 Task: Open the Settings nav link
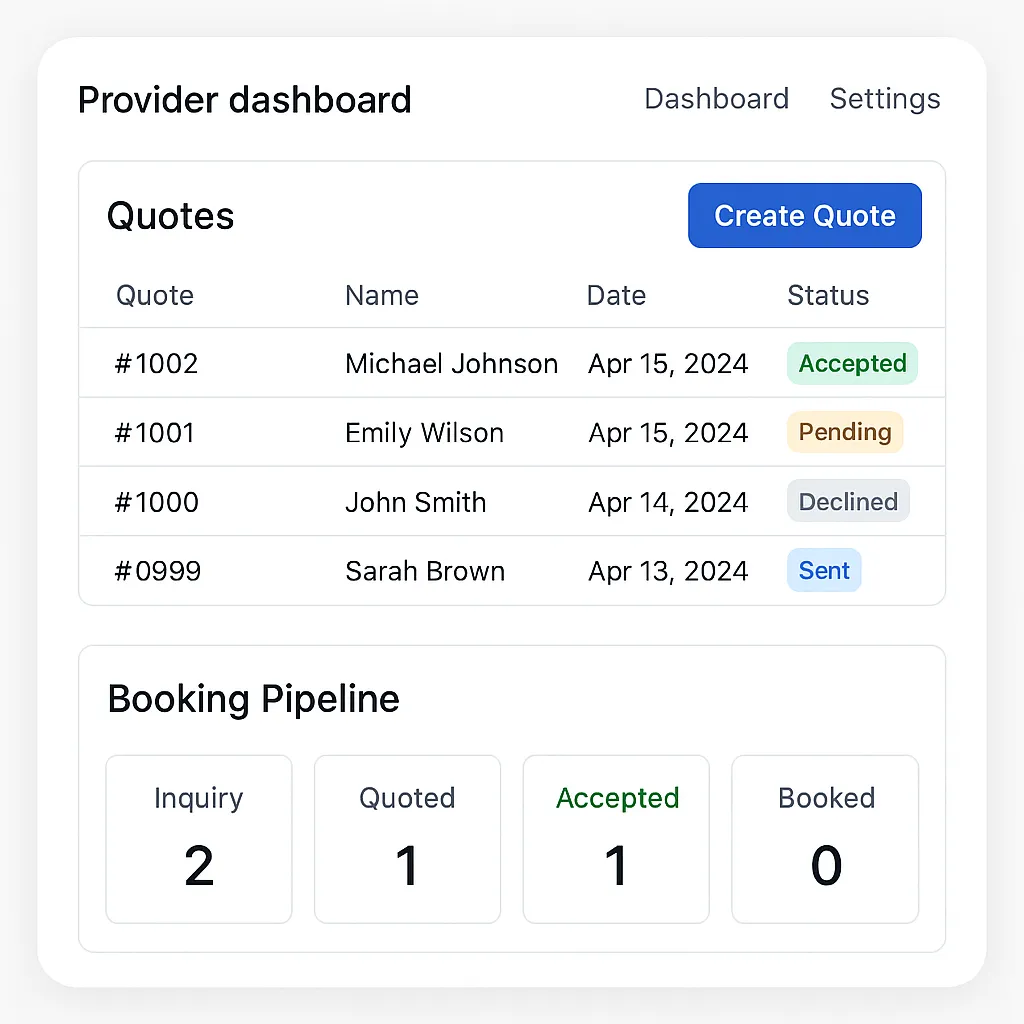885,99
